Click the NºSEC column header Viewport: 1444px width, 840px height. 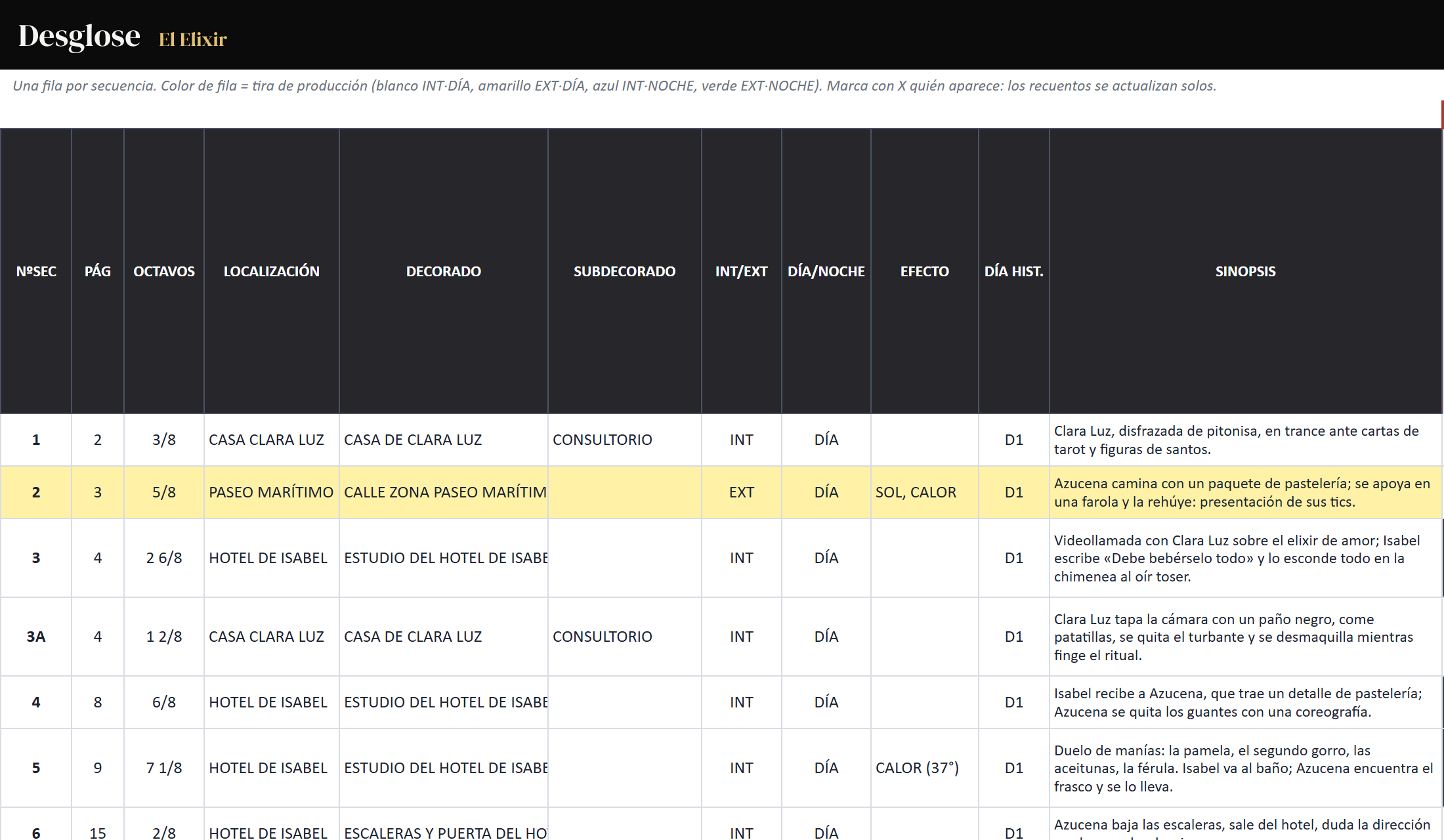click(36, 271)
